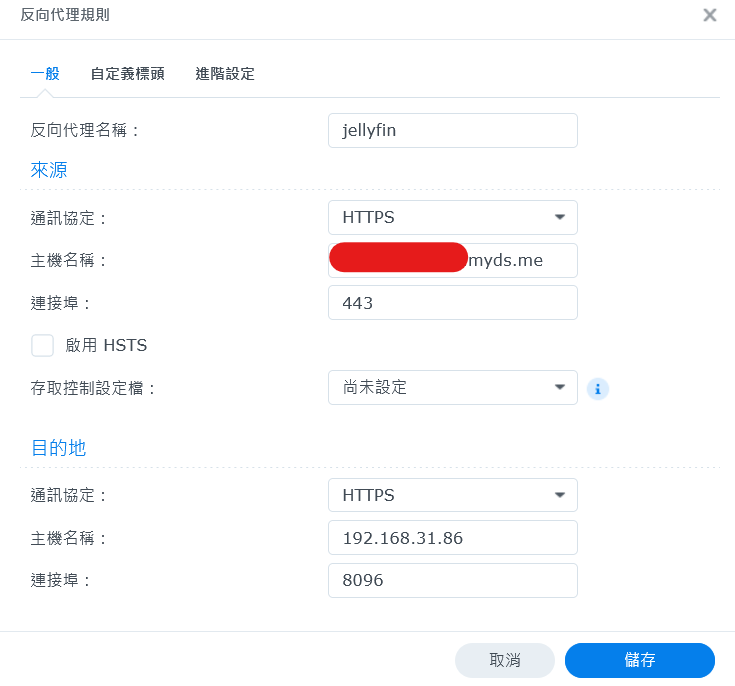
Task: Close the reverse proxy rule dialog
Action: (x=710, y=15)
